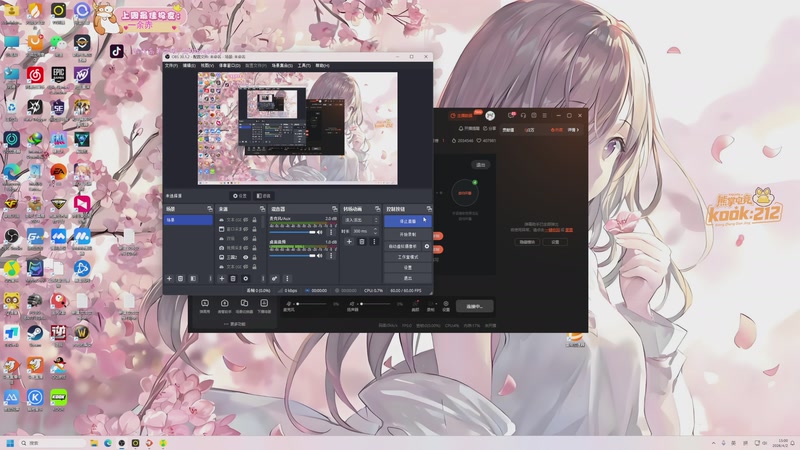Click Desktop Audio volume slider in mixer
This screenshot has height=450, width=800.
click(292, 256)
